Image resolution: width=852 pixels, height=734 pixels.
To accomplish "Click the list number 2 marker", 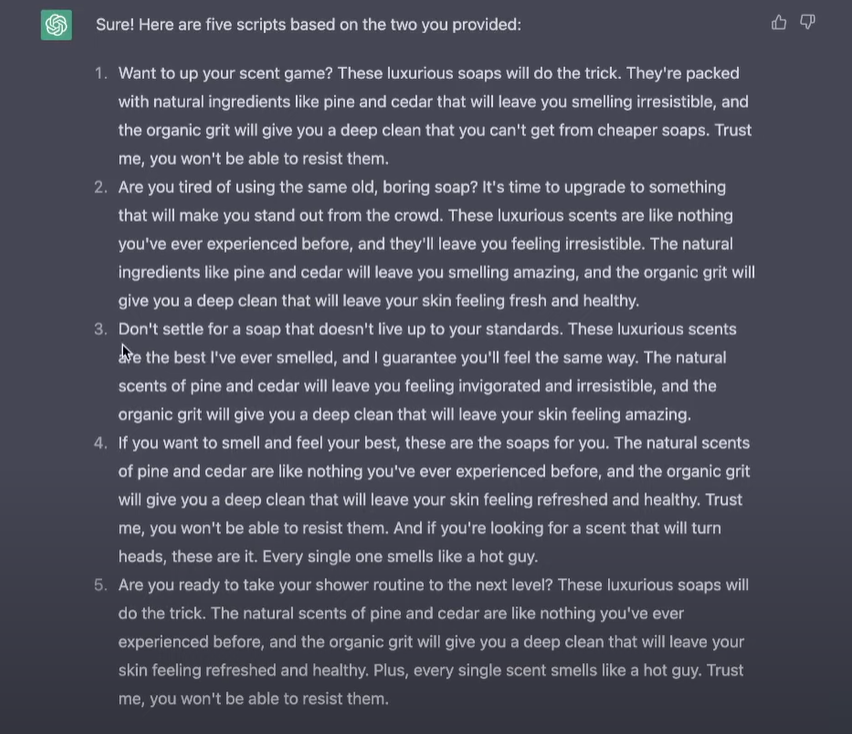I will coord(100,187).
